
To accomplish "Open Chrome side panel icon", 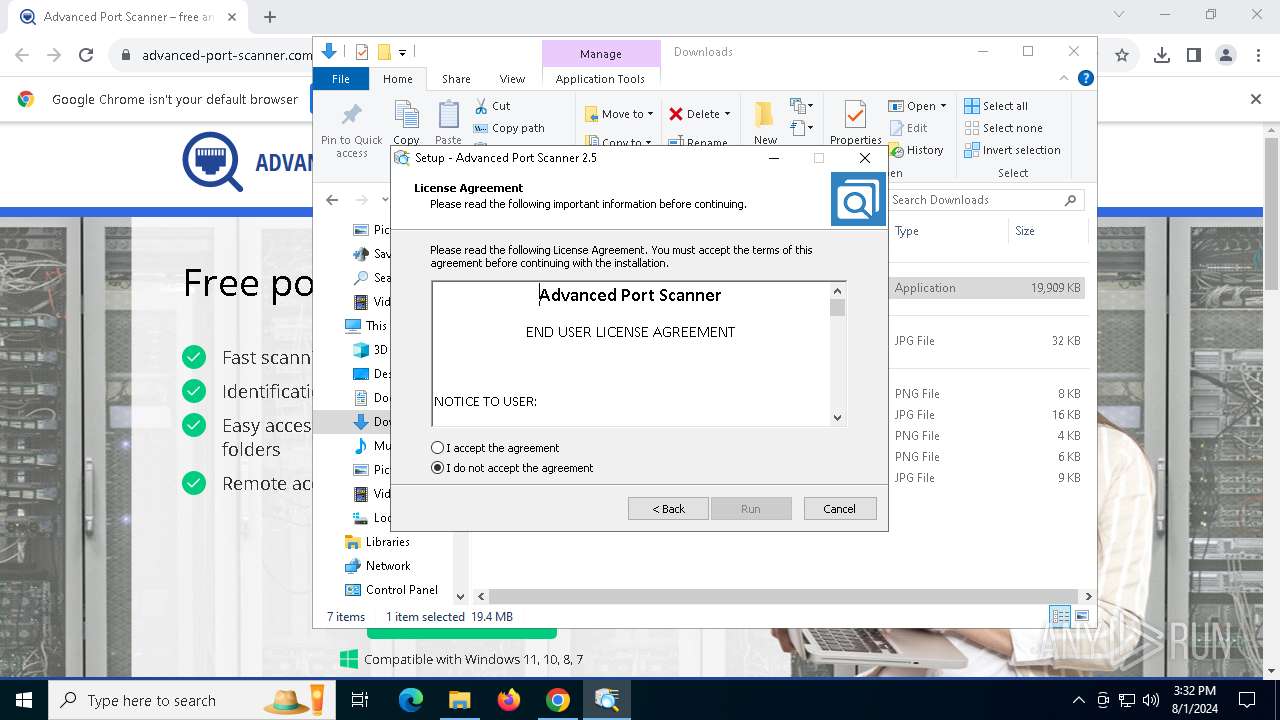I will click(x=1193, y=56).
